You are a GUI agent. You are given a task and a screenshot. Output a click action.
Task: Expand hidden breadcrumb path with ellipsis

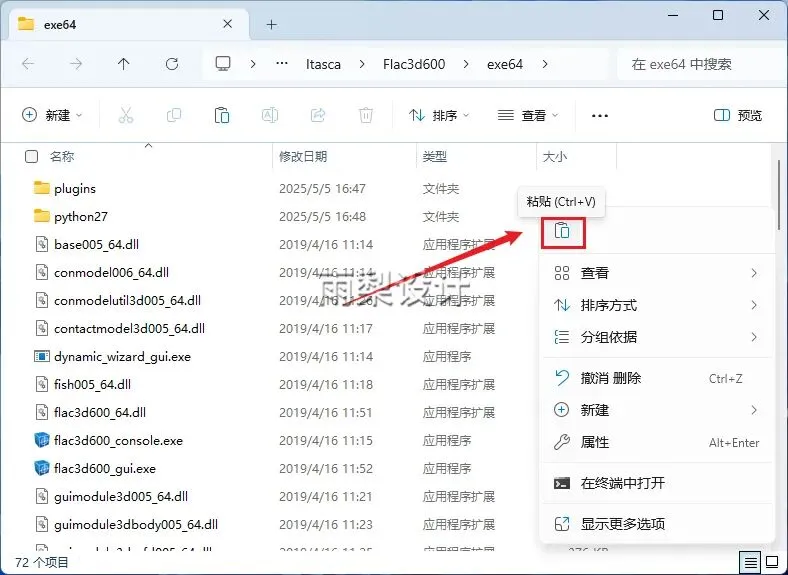282,64
